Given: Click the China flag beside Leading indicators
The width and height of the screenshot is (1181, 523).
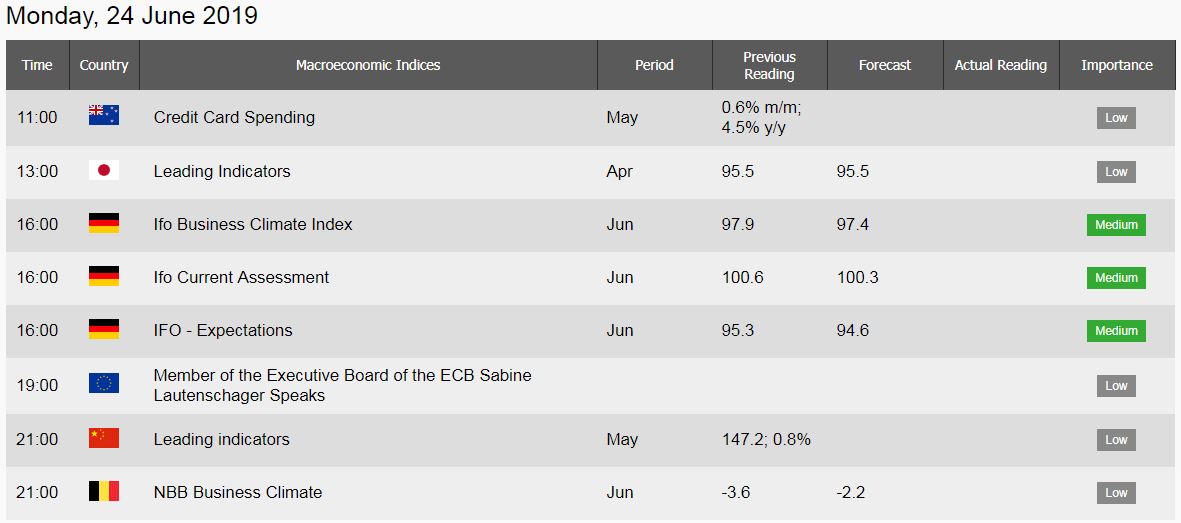Looking at the screenshot, I should [104, 439].
